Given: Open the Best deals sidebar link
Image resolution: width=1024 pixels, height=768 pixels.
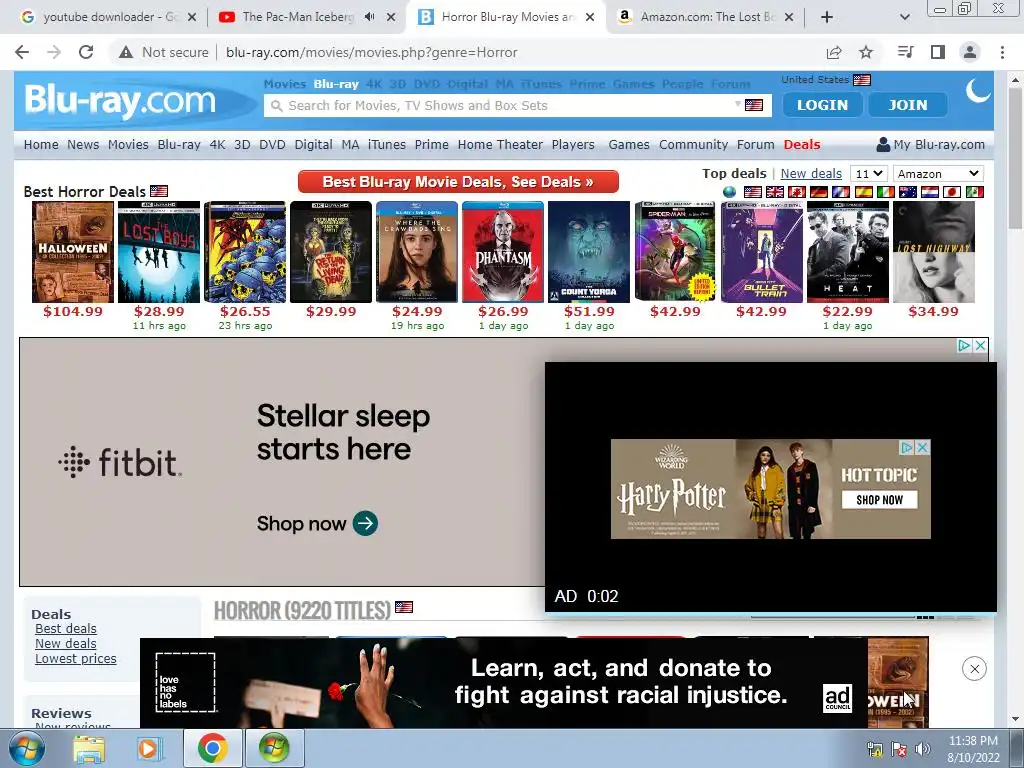Looking at the screenshot, I should (x=66, y=628).
